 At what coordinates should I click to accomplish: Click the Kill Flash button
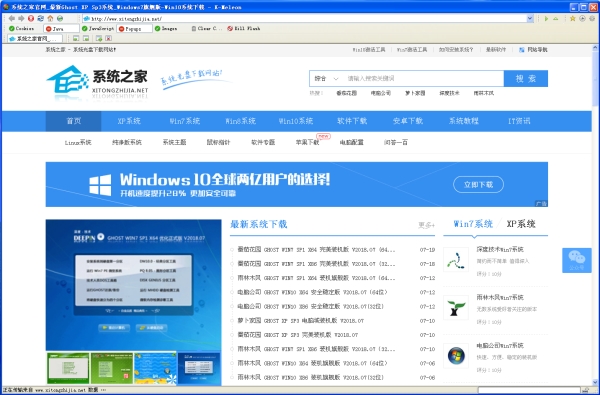pyautogui.click(x=244, y=28)
